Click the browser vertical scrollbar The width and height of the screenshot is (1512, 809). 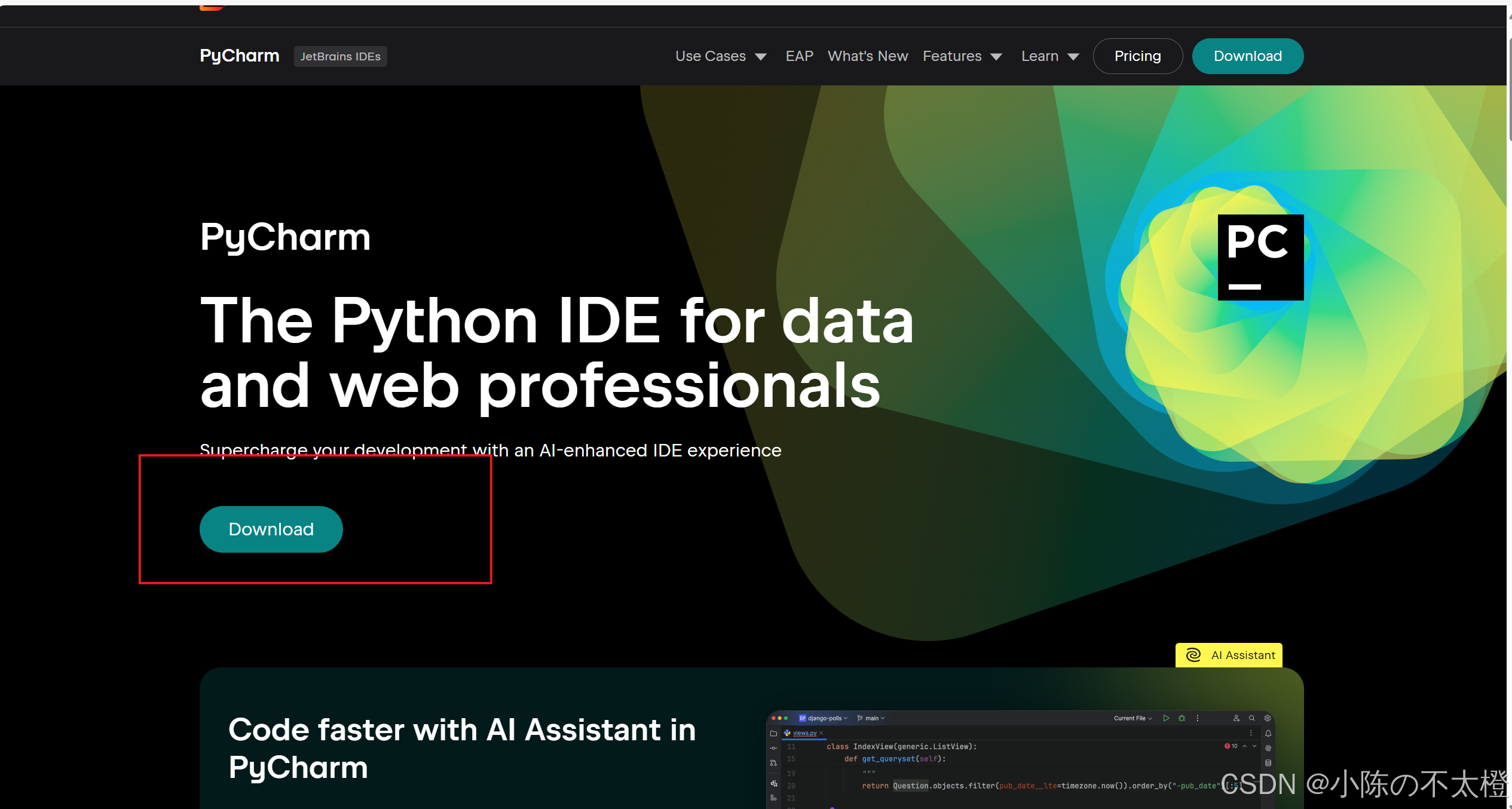pyautogui.click(x=1510, y=90)
